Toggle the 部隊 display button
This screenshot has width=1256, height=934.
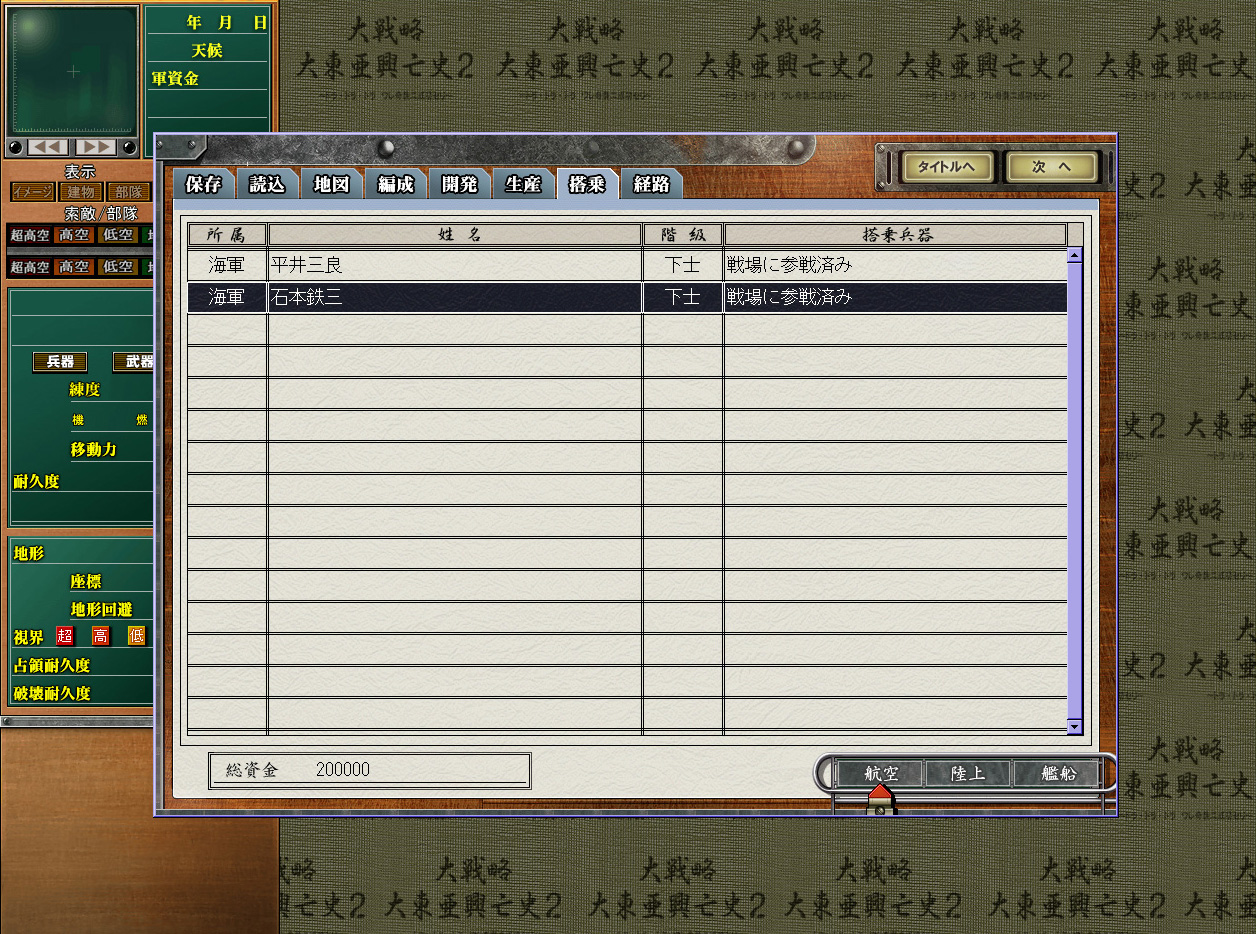(128, 192)
